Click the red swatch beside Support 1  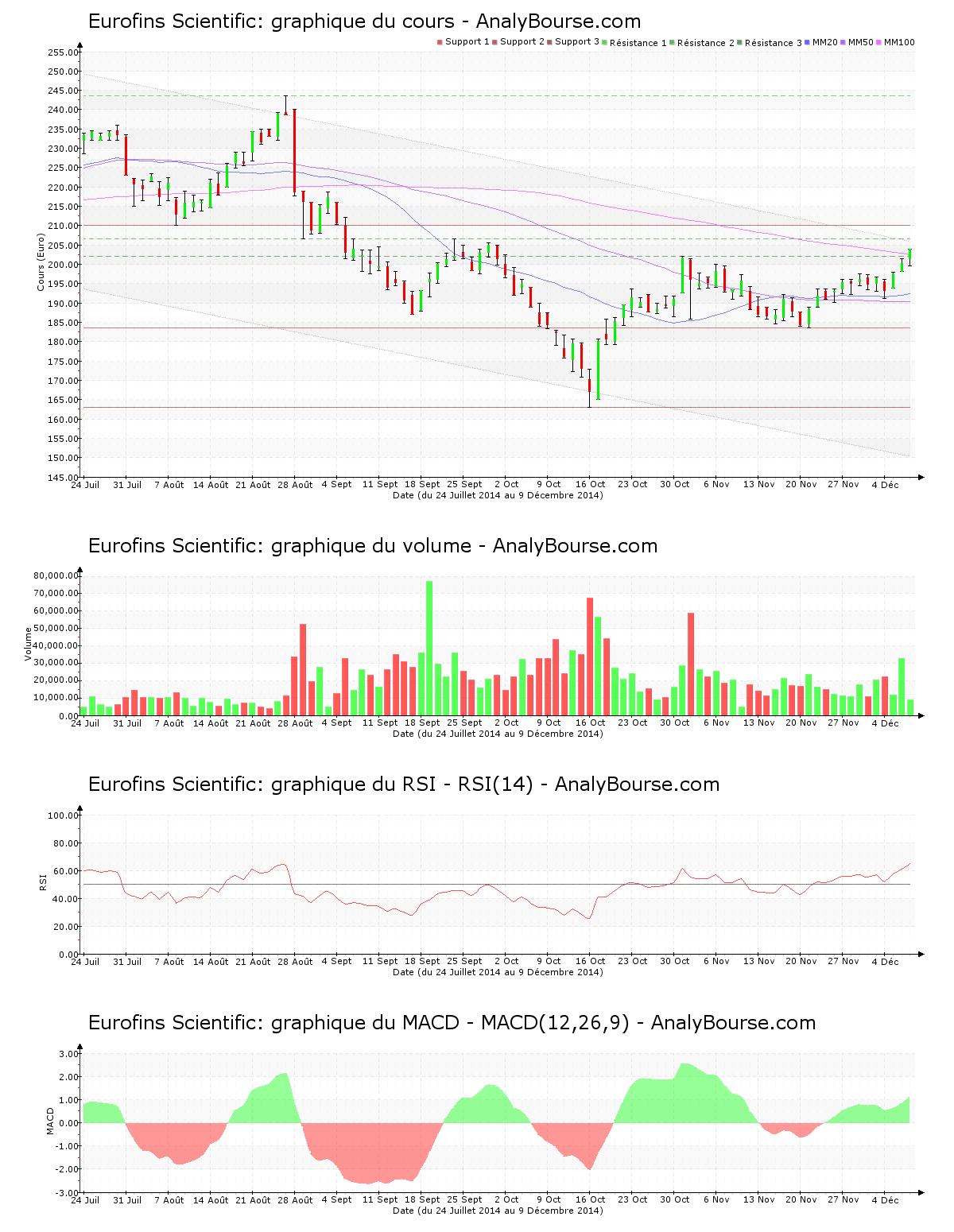coord(440,42)
